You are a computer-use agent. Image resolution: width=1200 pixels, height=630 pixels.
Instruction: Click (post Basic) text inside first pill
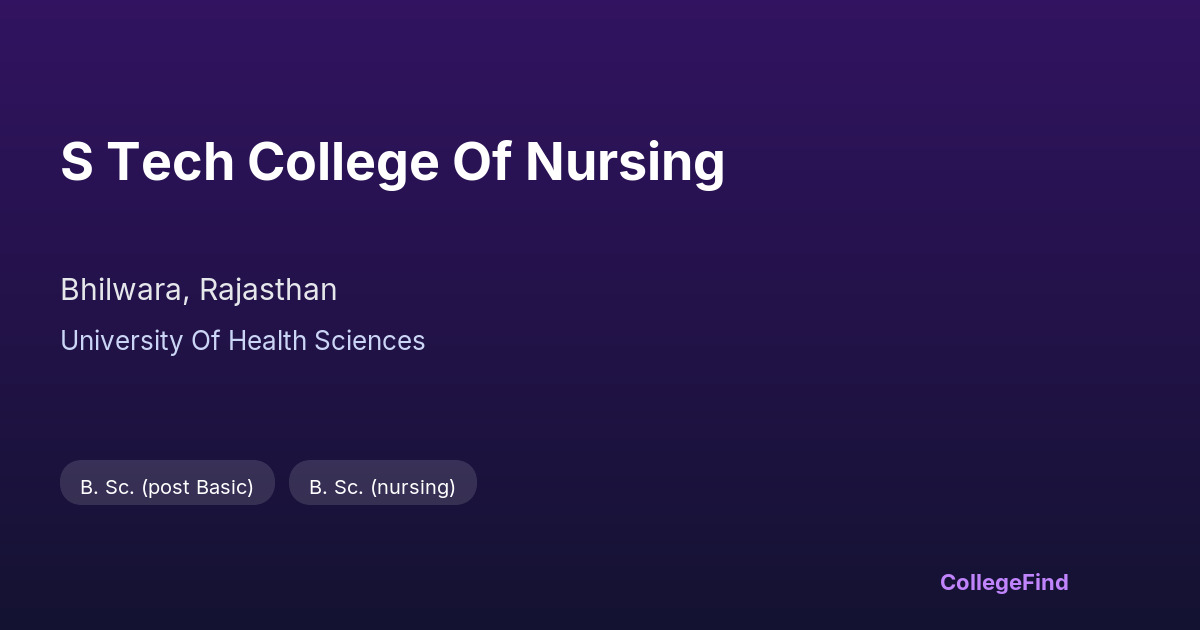click(197, 487)
